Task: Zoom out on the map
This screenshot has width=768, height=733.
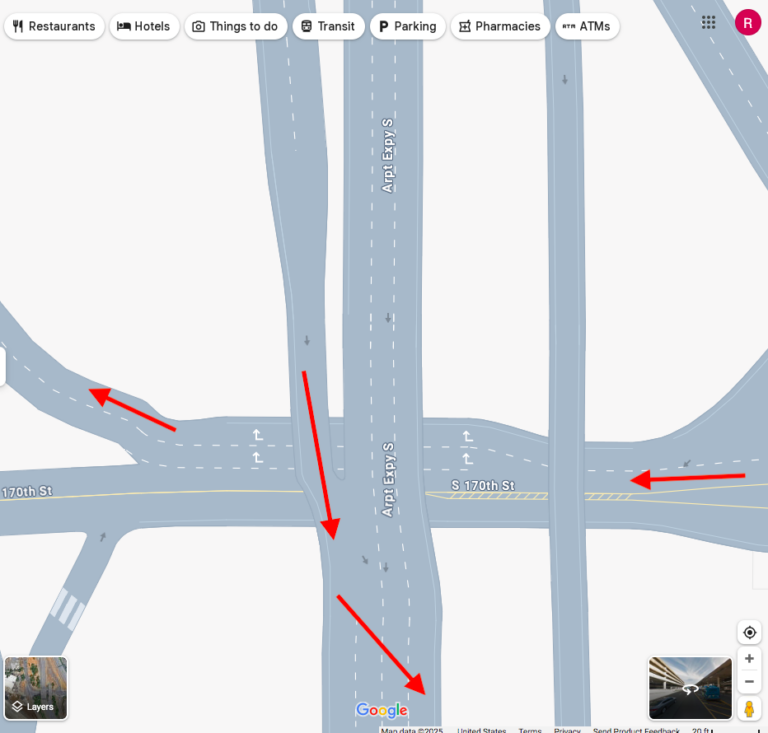Action: point(749,682)
